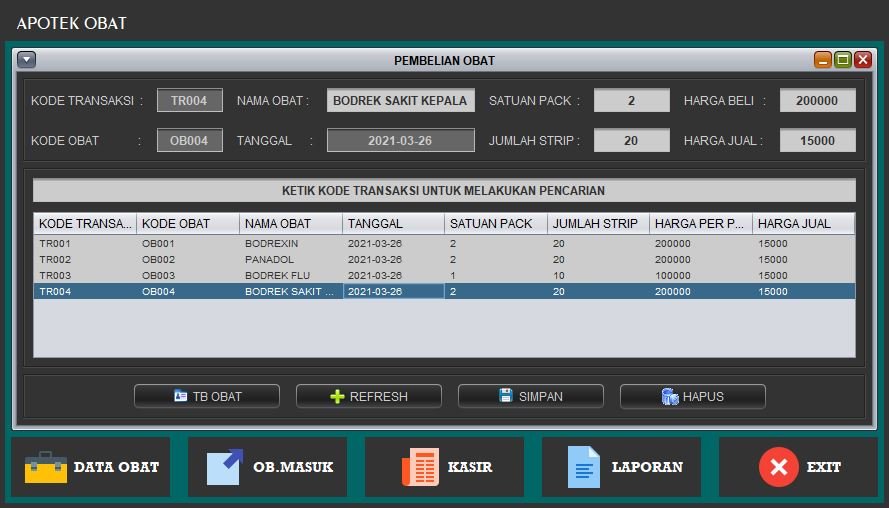Save the entry with the Simpan button
This screenshot has height=508, width=889.
pos(530,396)
